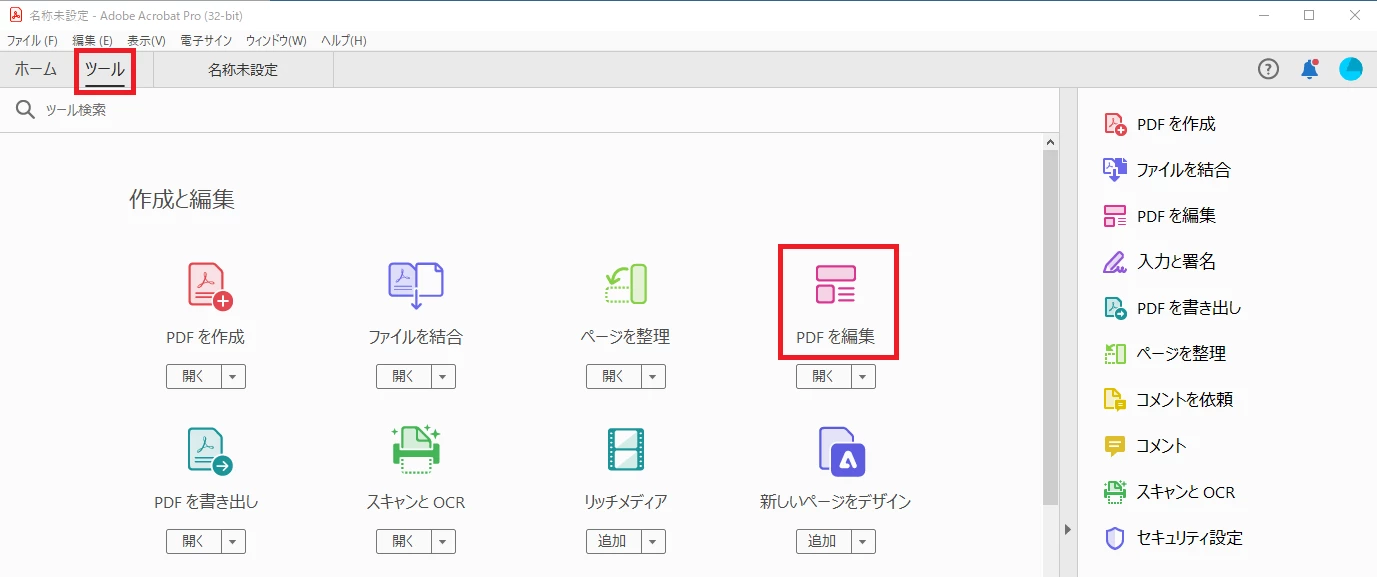Open the 表示(V) menu
Viewport: 1377px width, 577px height.
[x=146, y=41]
